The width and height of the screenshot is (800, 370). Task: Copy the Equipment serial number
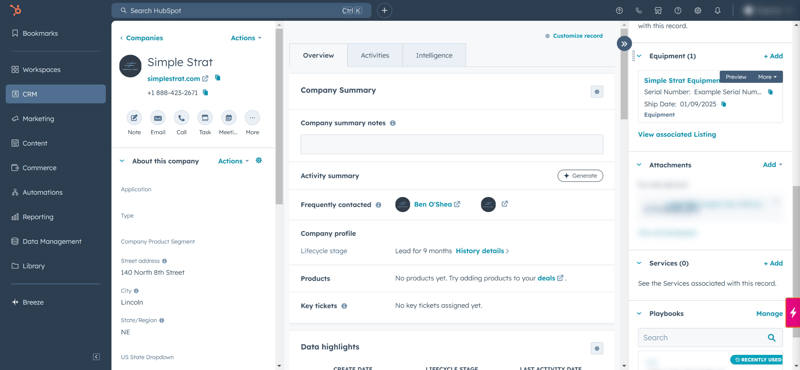click(770, 92)
